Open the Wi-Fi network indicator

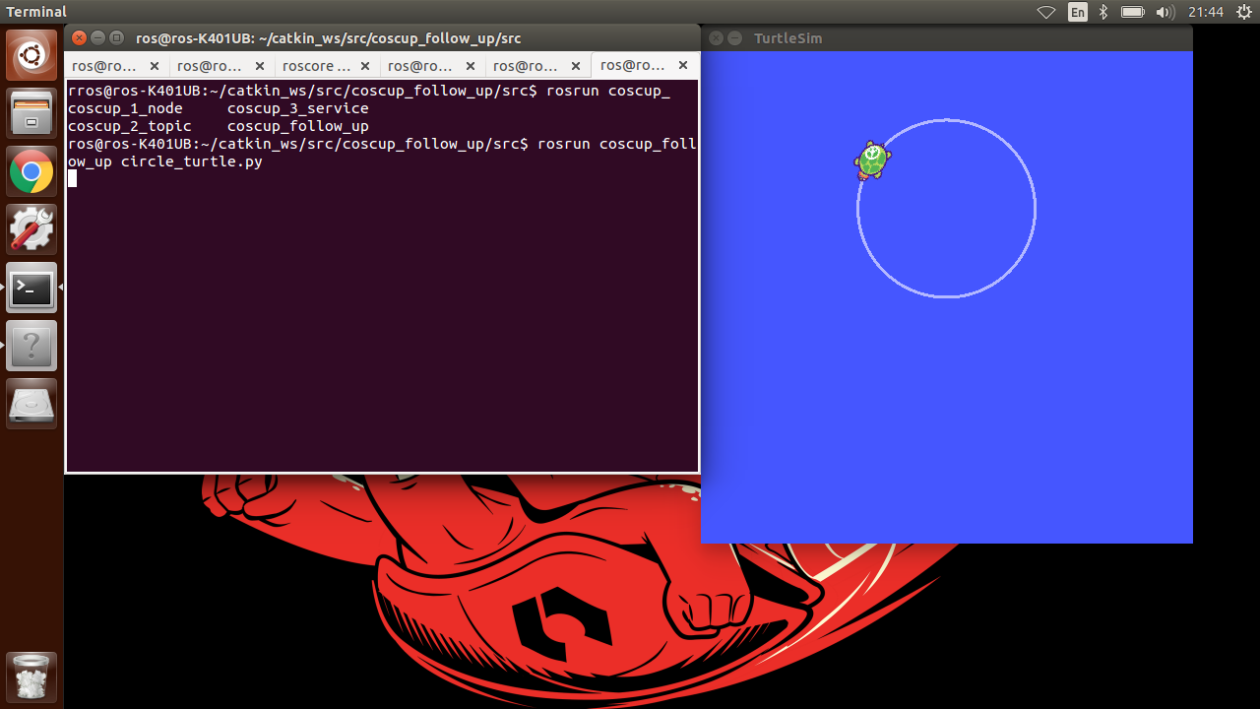(1046, 12)
